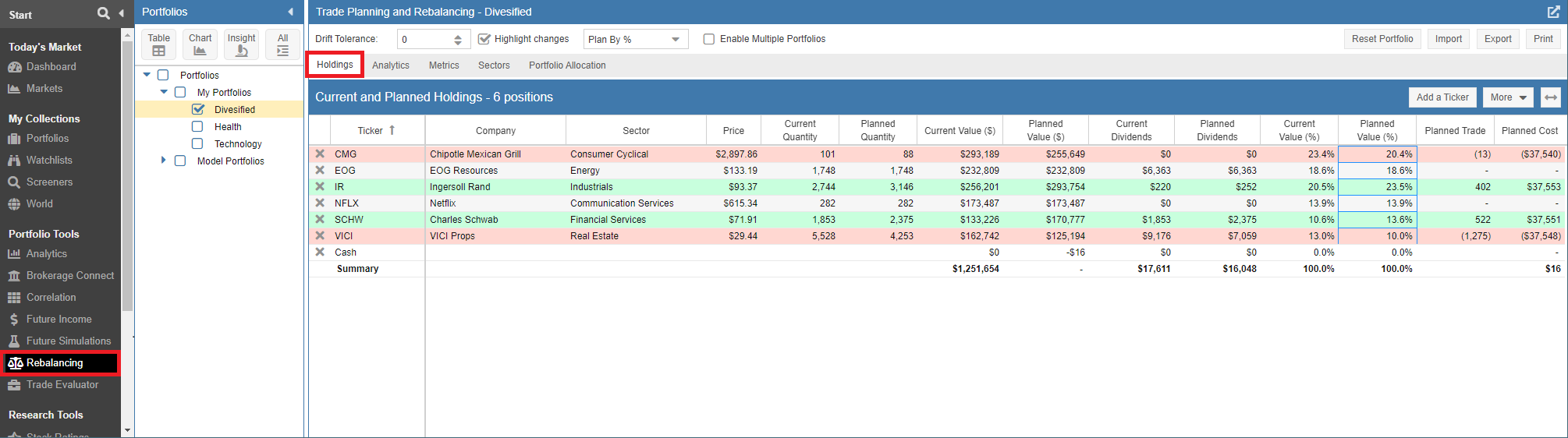Uncheck the Divesified portfolio checkbox
1568x438 pixels.
(197, 110)
